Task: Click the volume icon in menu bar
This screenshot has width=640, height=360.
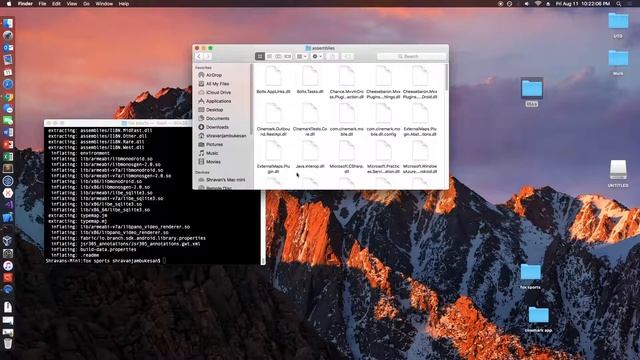Action: 527,4
